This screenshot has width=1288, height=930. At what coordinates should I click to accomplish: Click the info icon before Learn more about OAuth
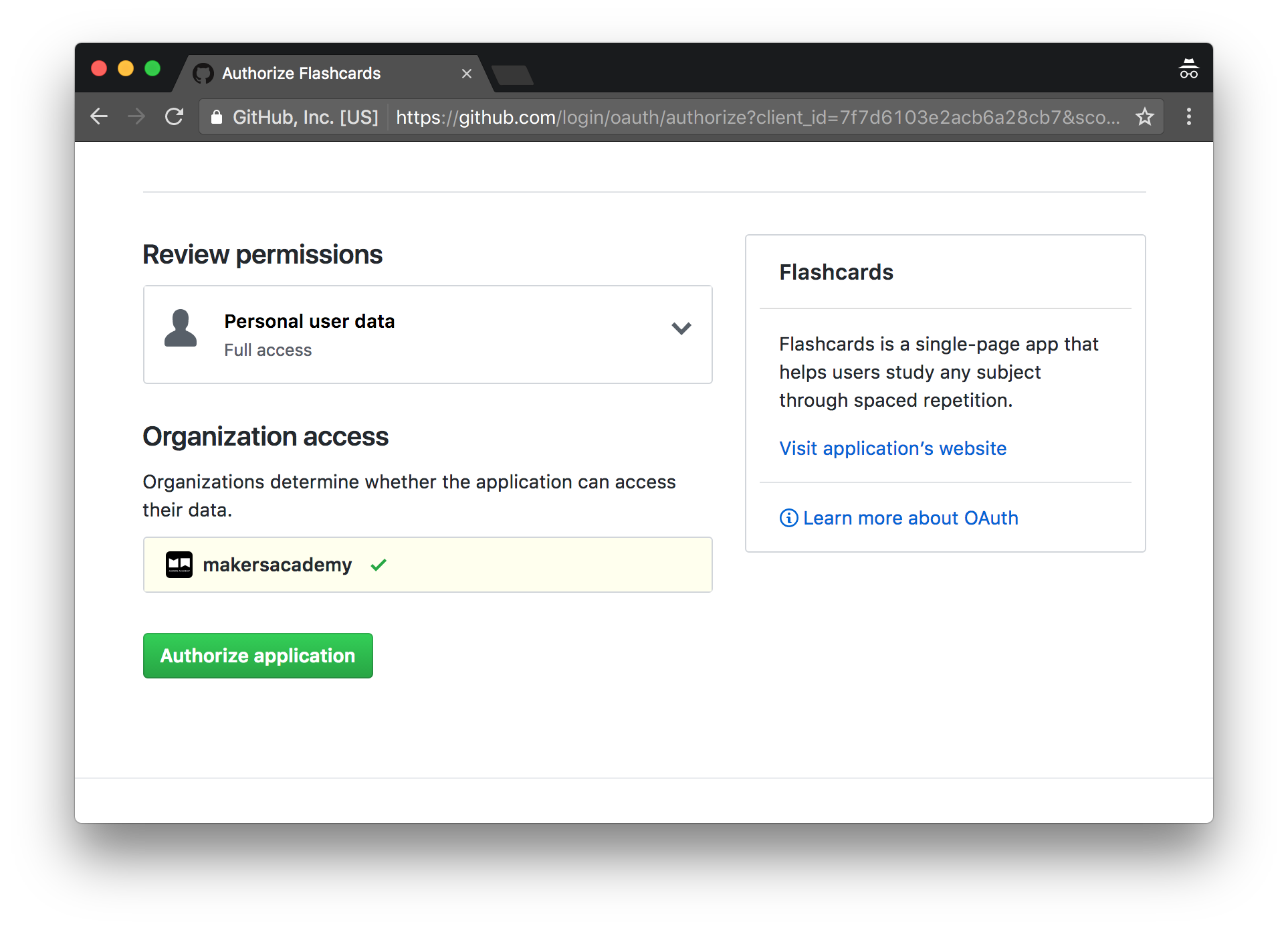[x=788, y=518]
